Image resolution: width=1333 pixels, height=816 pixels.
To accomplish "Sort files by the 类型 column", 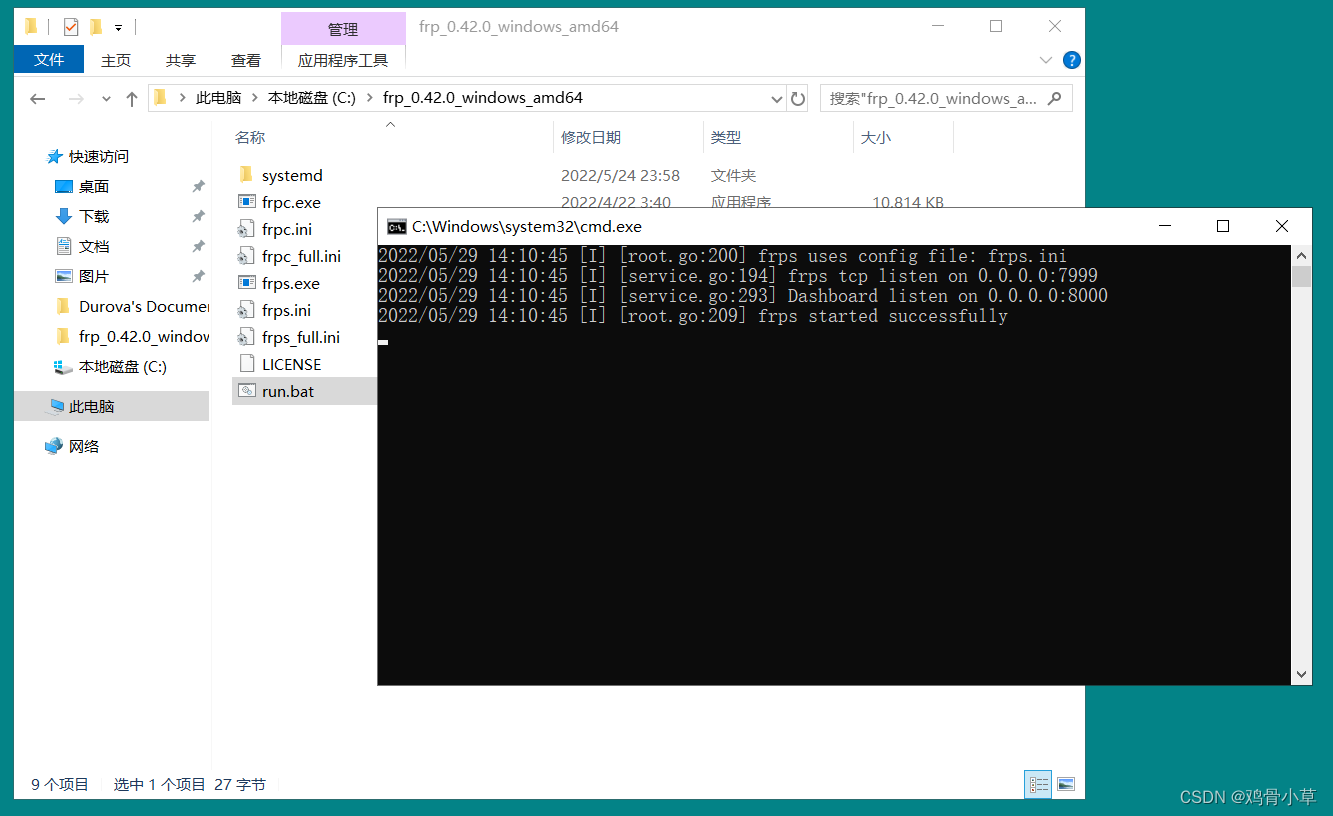I will (x=726, y=138).
